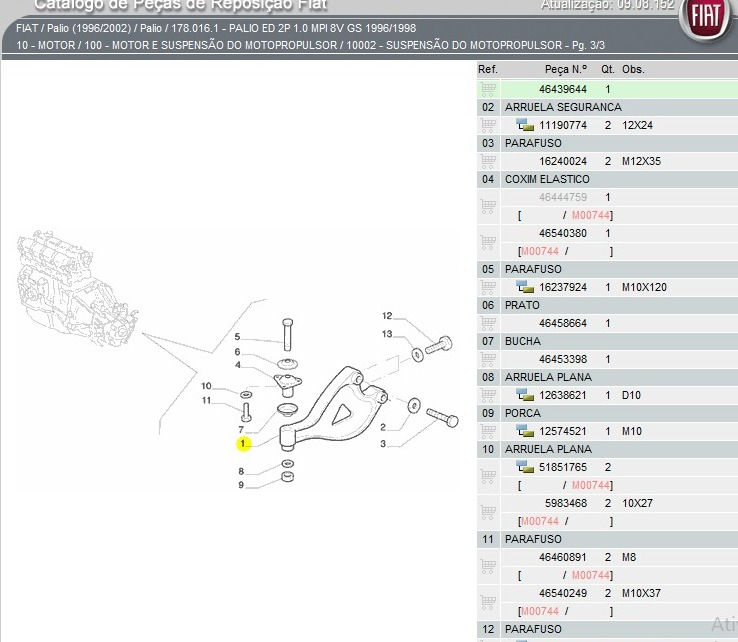Click callout number 4 in diagram

click(x=238, y=365)
